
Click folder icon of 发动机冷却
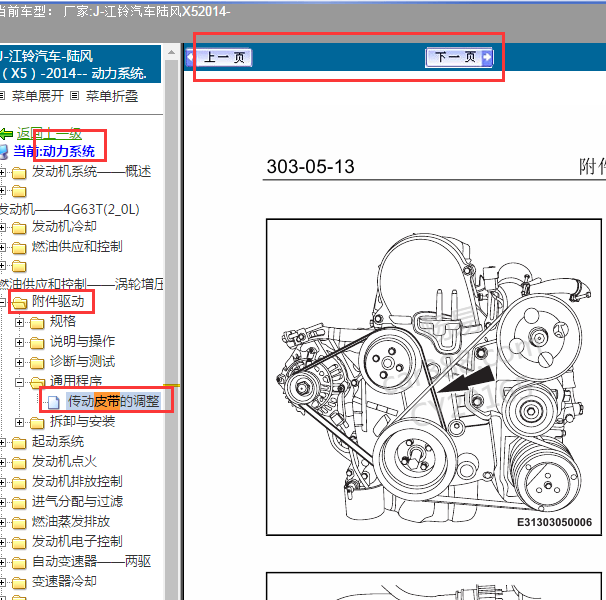click(19, 228)
